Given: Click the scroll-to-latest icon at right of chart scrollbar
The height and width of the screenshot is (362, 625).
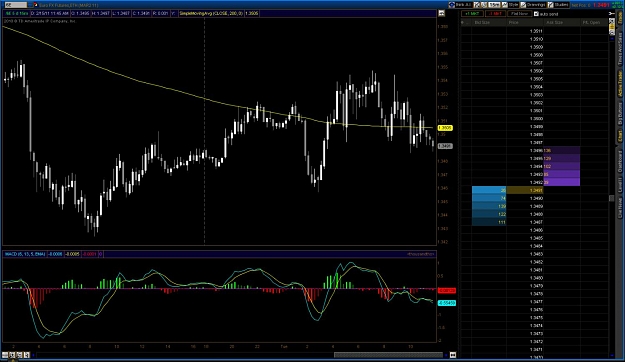Looking at the screenshot, I should tap(453, 355).
